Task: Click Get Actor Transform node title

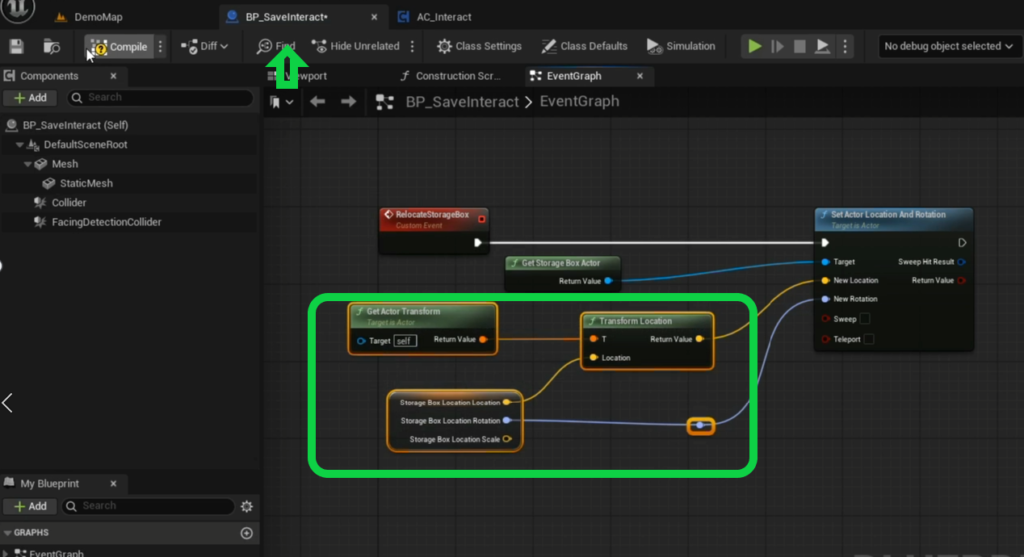Action: pos(403,311)
